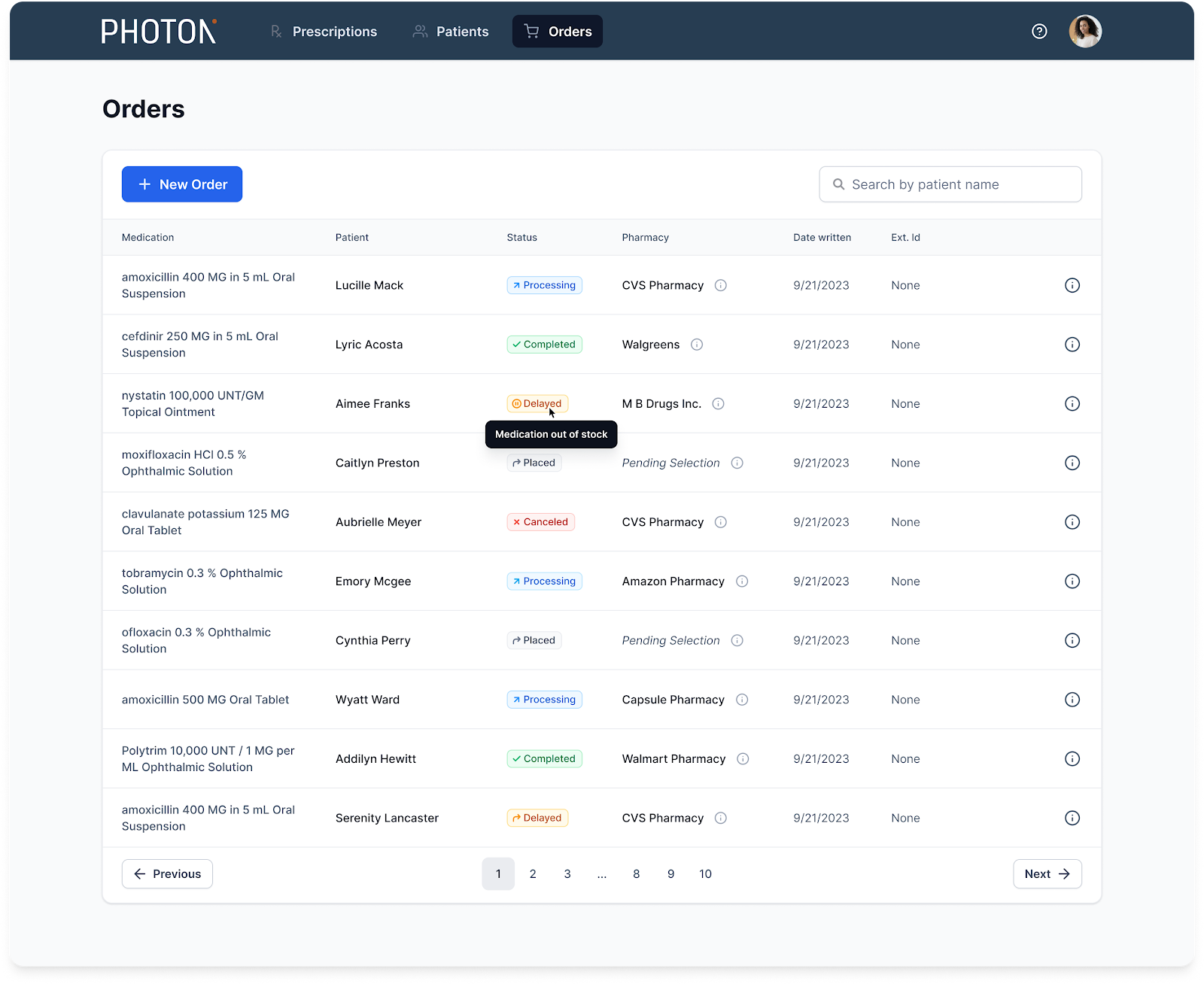Click the Medication column header
Screen dimensions: 1204x984
click(148, 238)
